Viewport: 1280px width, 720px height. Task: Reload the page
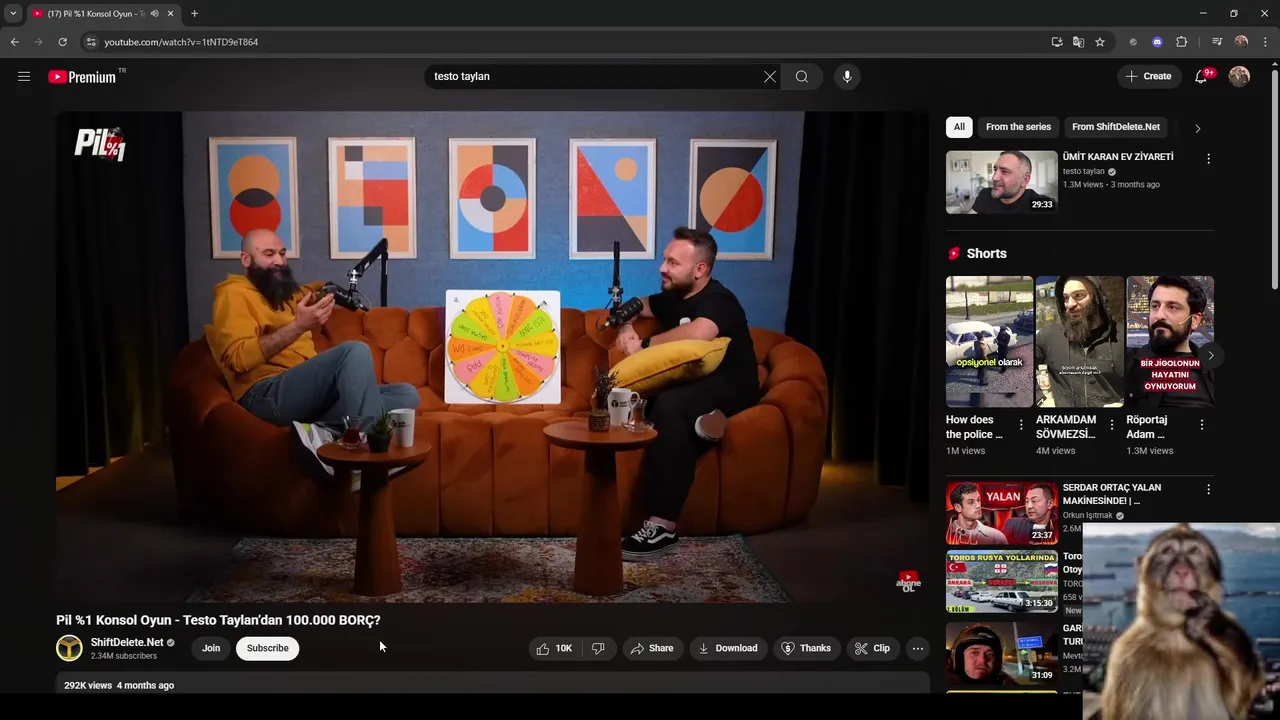62,42
